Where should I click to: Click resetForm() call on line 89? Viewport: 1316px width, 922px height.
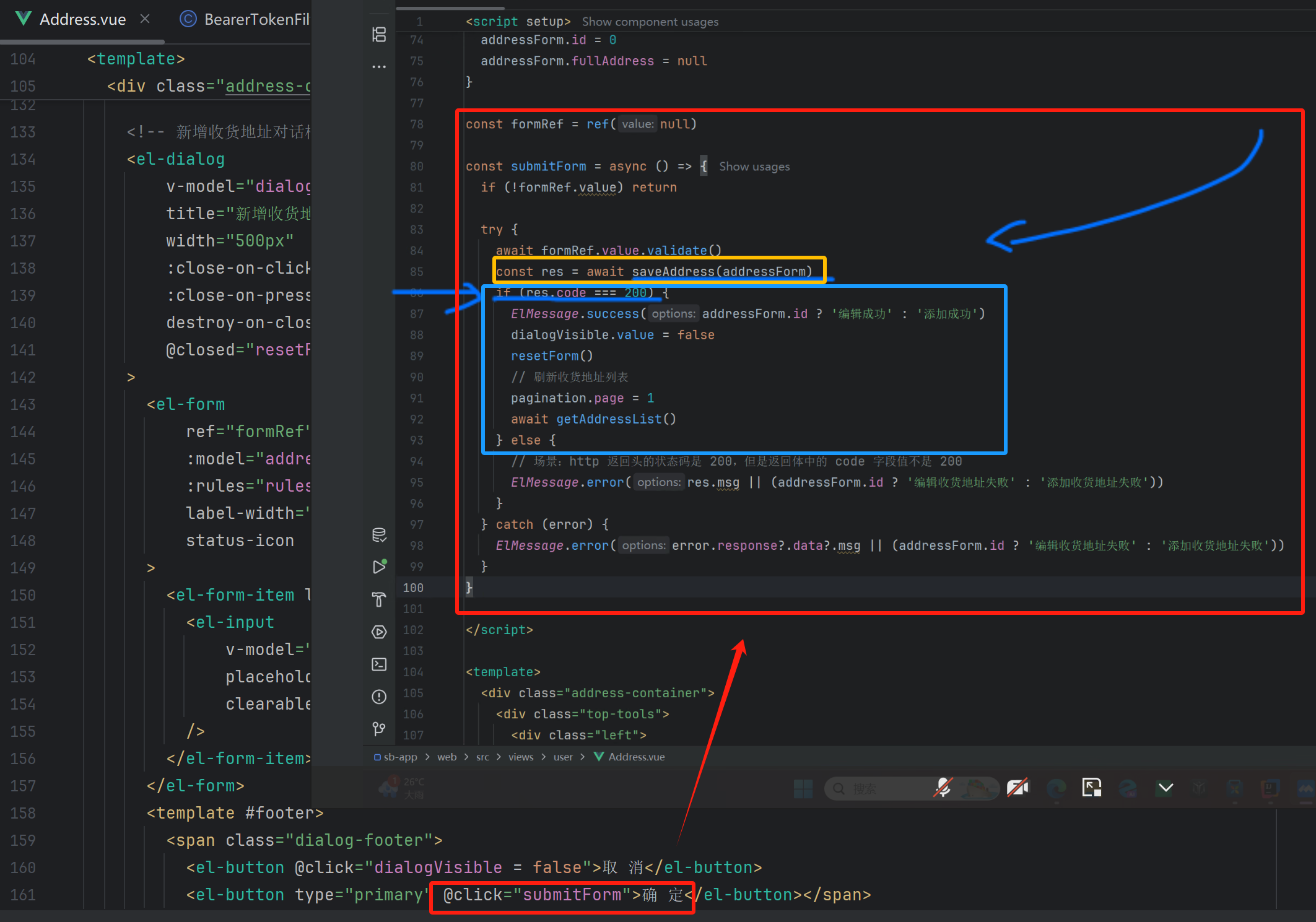(552, 356)
